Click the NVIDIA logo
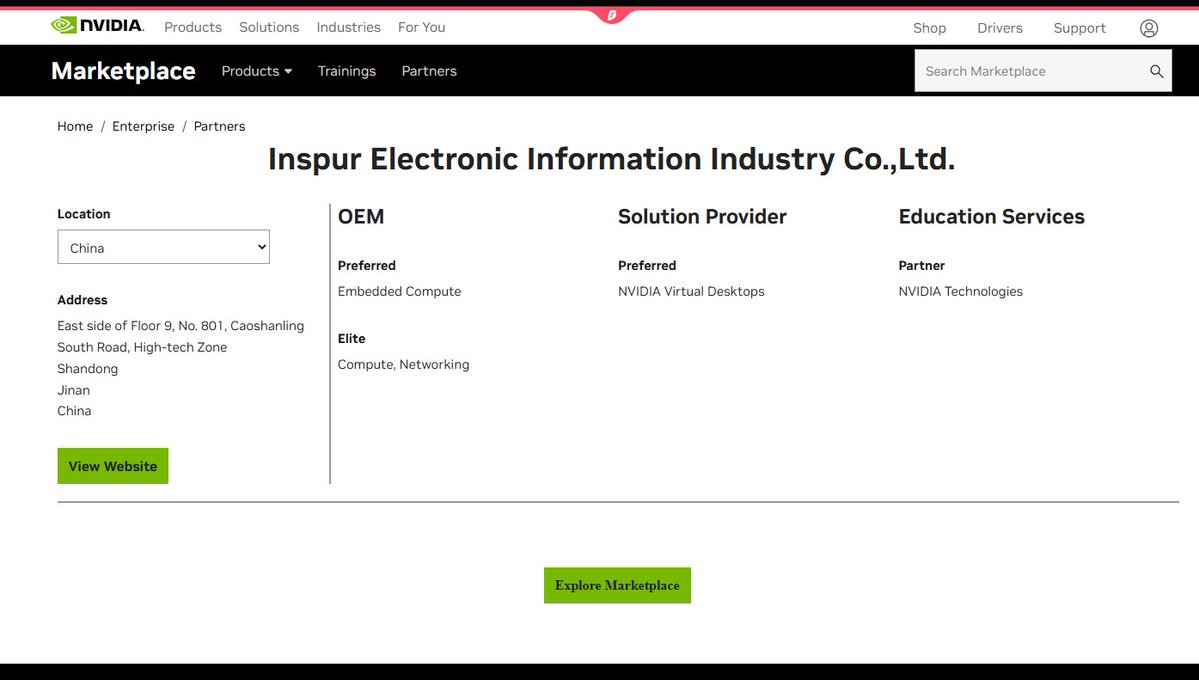The height and width of the screenshot is (680, 1199). tap(97, 25)
